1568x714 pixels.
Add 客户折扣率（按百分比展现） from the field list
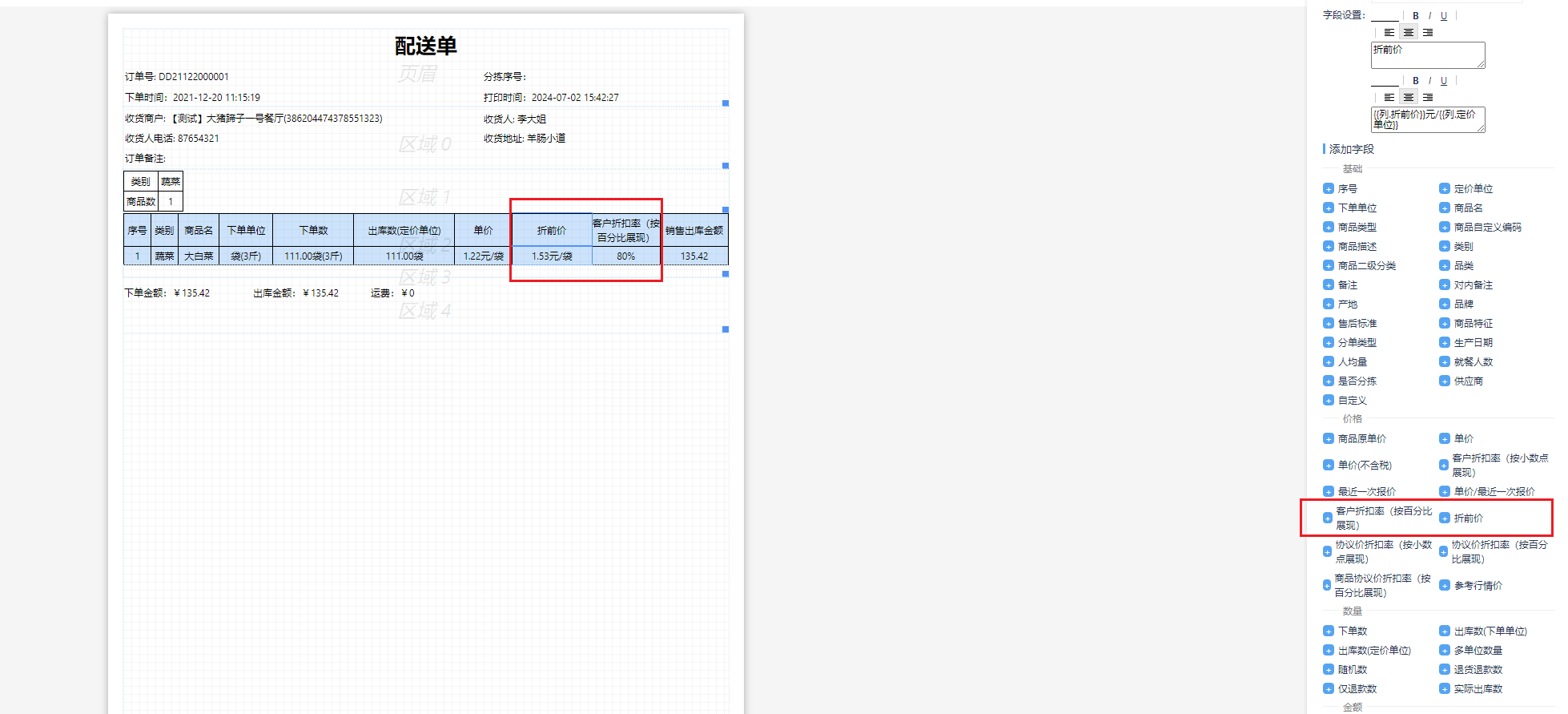(x=1328, y=518)
